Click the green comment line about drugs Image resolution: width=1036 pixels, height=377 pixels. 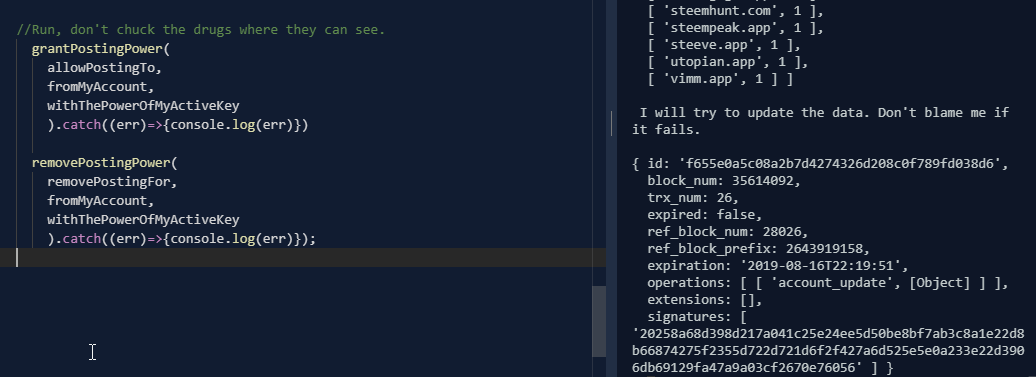click(x=200, y=30)
